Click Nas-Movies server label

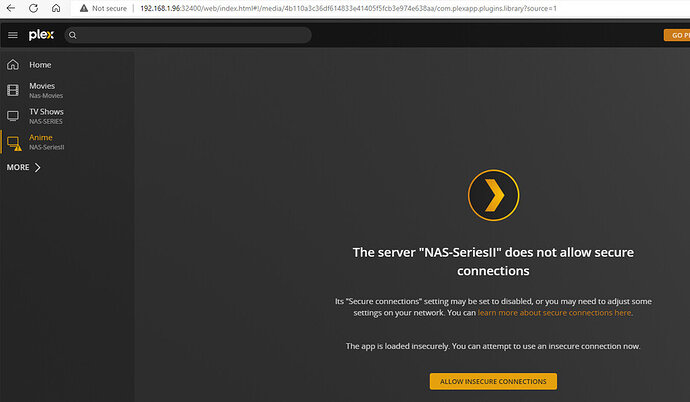pos(46,96)
